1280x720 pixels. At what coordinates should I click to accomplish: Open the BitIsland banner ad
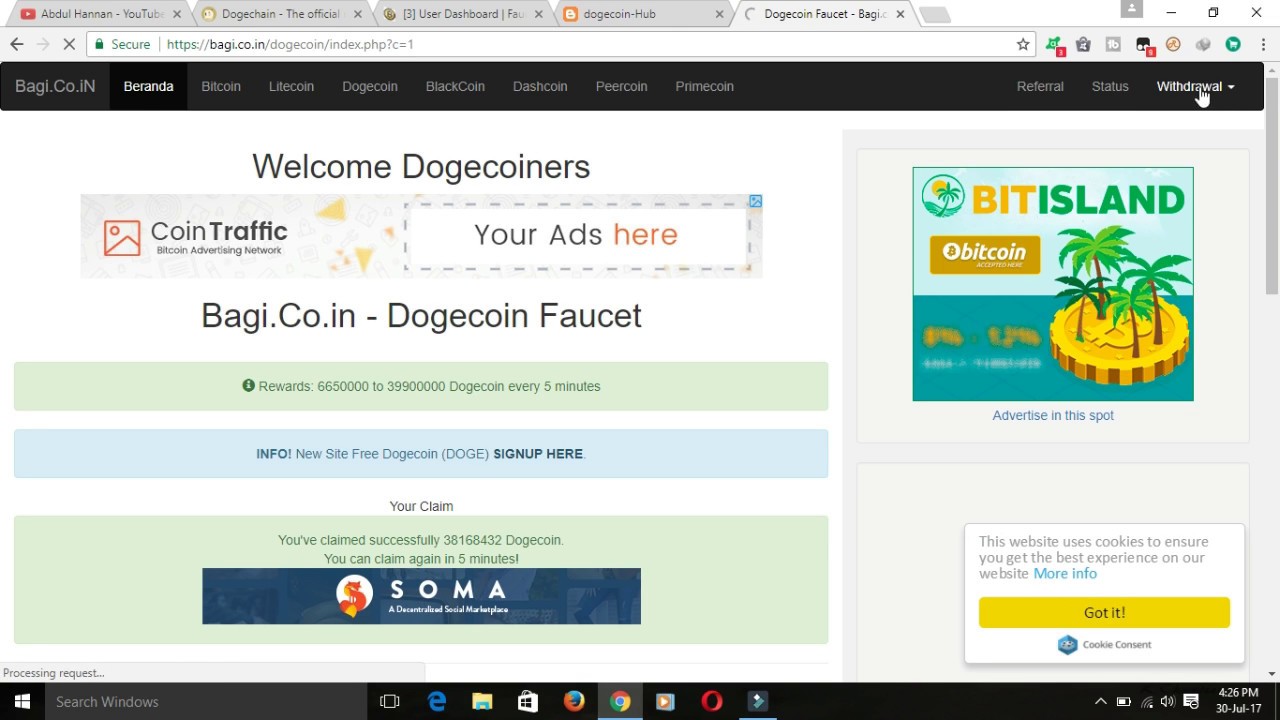[1053, 284]
